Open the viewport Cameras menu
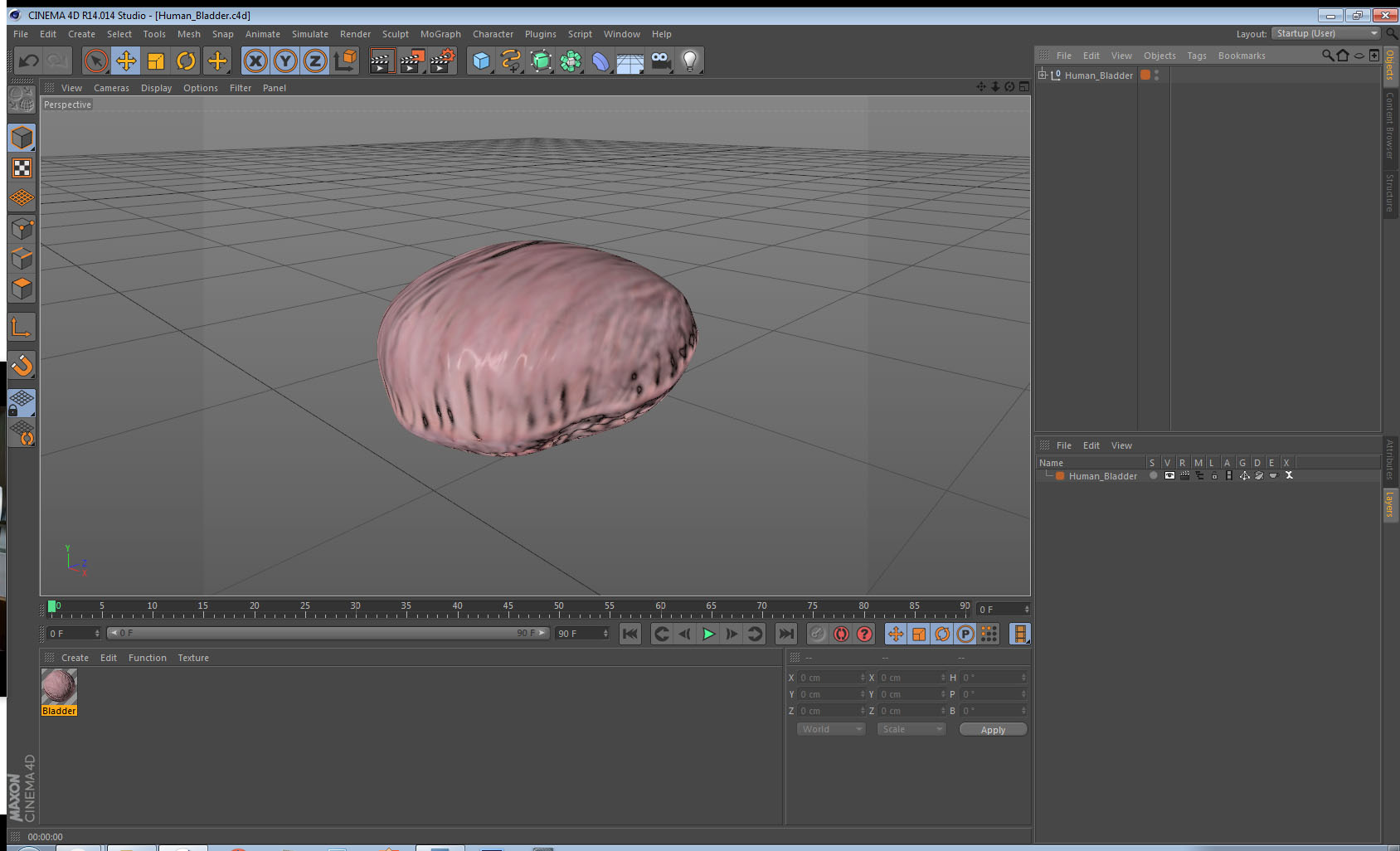The height and width of the screenshot is (851, 1400). (x=111, y=88)
